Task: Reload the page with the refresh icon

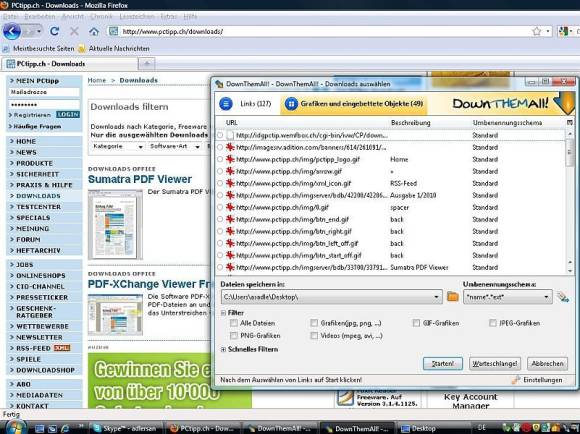Action: coord(55,31)
